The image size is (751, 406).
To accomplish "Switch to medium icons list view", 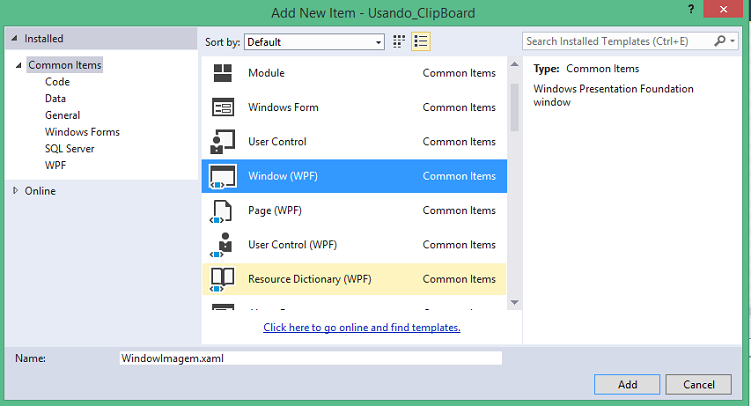I will point(421,42).
